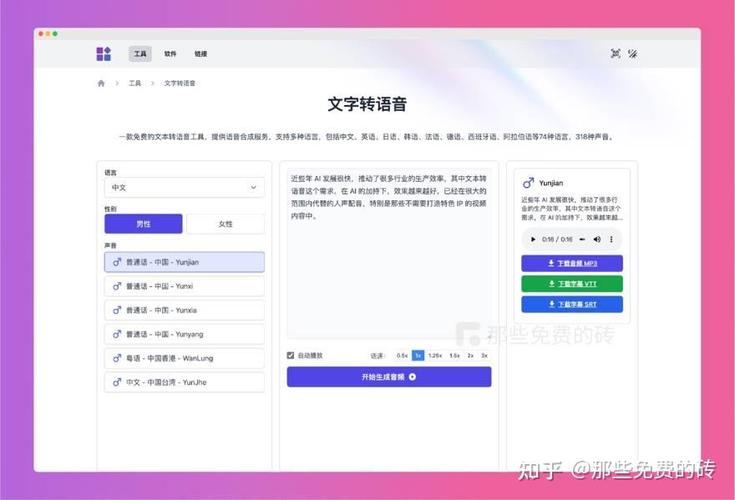Set speed to 1x
This screenshot has width=735, height=500.
[x=418, y=356]
